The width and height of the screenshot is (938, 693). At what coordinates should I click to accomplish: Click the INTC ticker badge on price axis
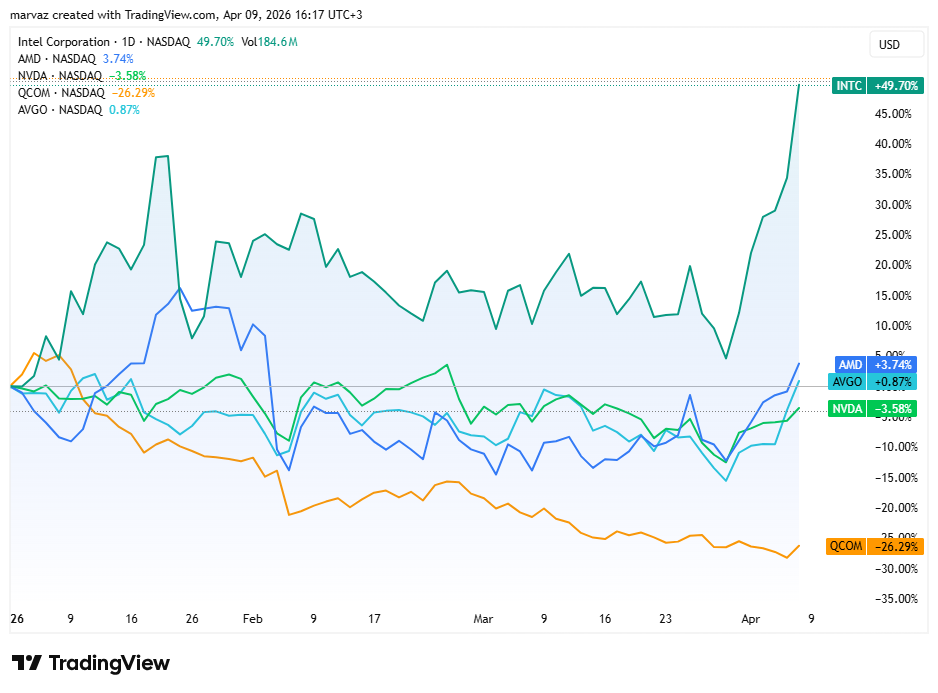pyautogui.click(x=848, y=86)
